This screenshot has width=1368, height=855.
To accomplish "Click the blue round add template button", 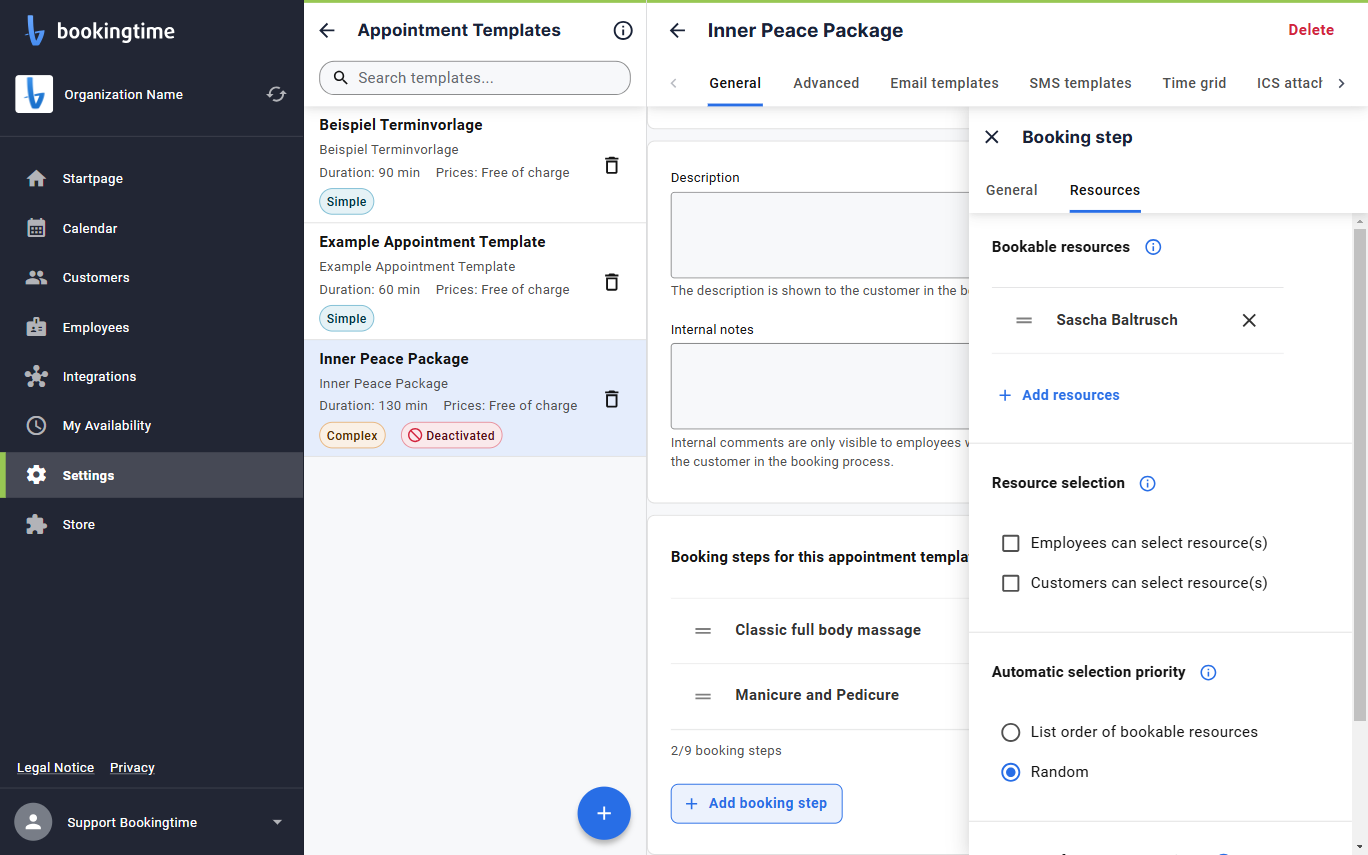I will point(604,813).
